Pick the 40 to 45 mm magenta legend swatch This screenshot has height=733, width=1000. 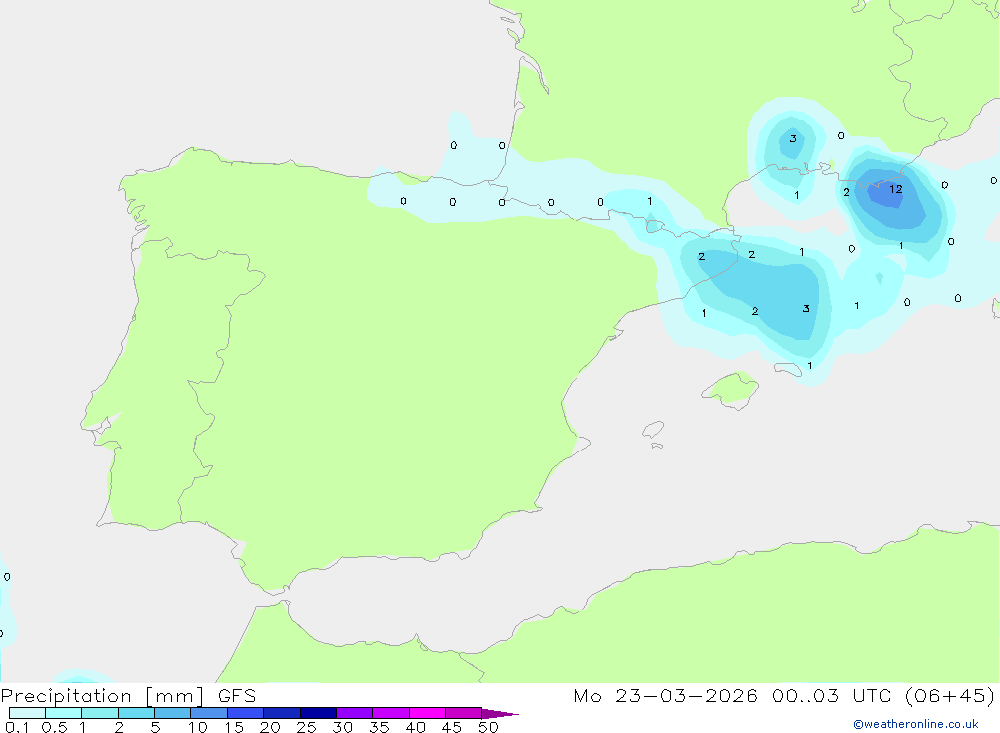(427, 713)
